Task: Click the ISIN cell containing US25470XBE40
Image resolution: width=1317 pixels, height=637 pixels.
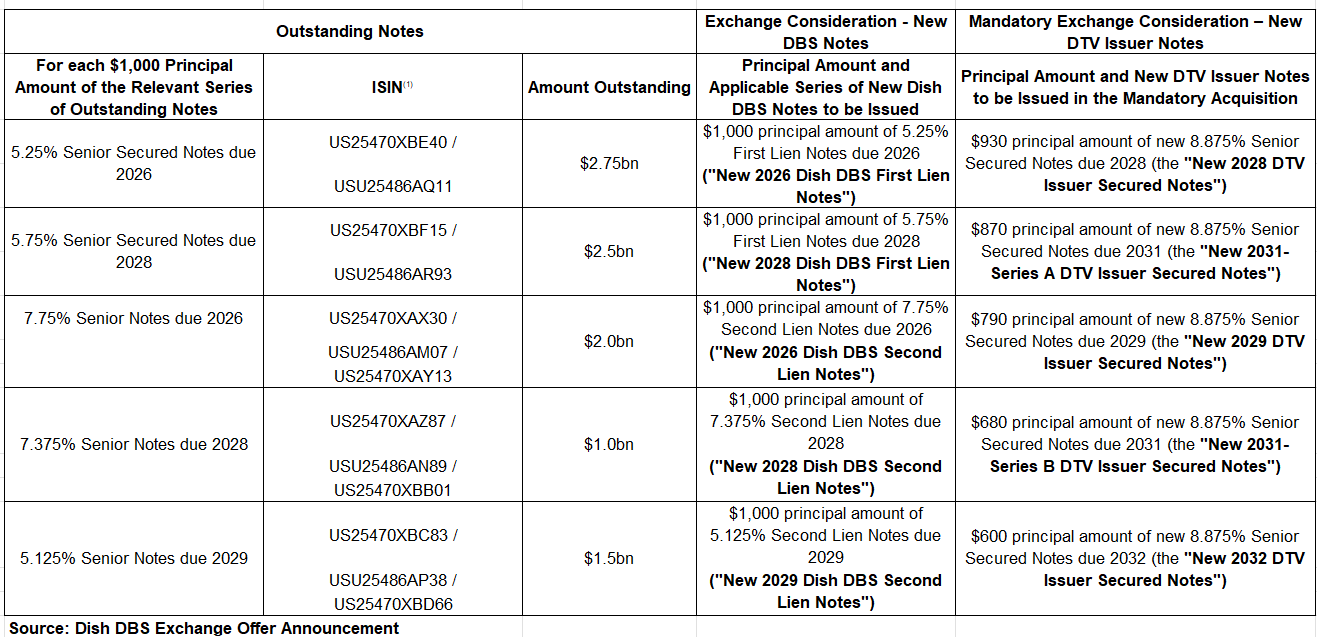Action: (x=393, y=163)
